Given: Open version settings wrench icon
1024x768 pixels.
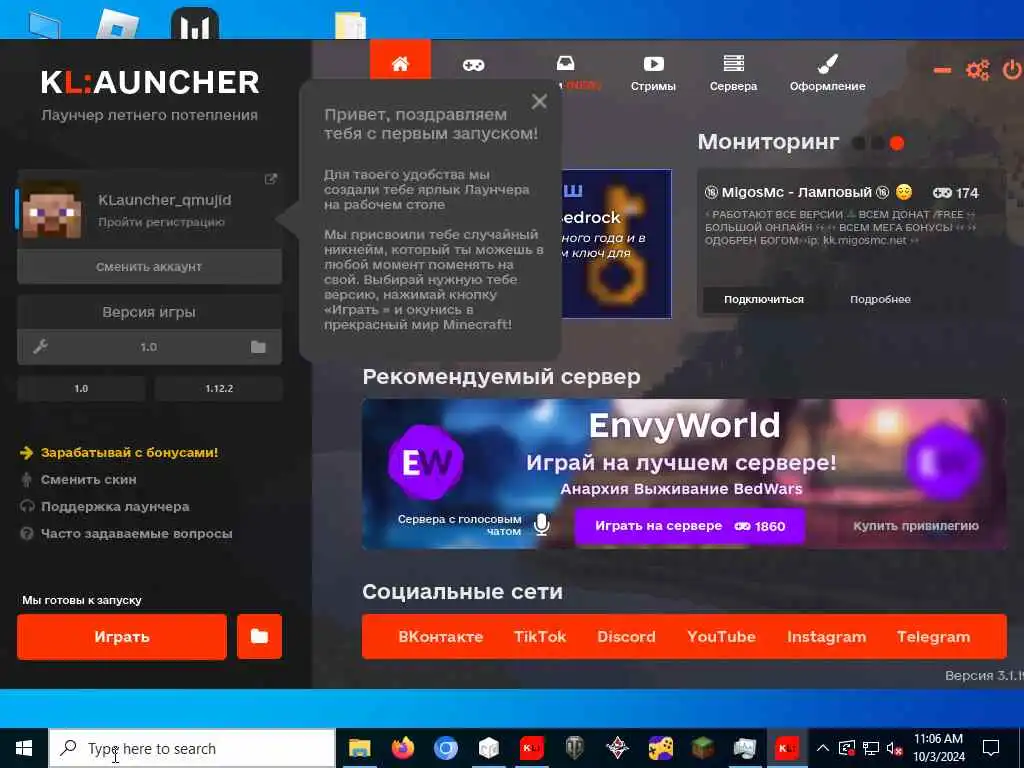Looking at the screenshot, I should [x=40, y=347].
